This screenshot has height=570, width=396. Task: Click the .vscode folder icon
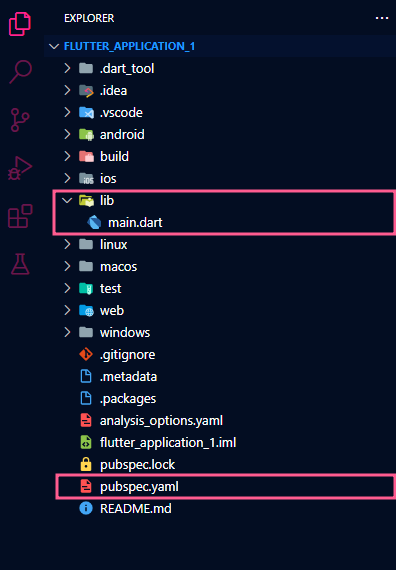point(86,113)
